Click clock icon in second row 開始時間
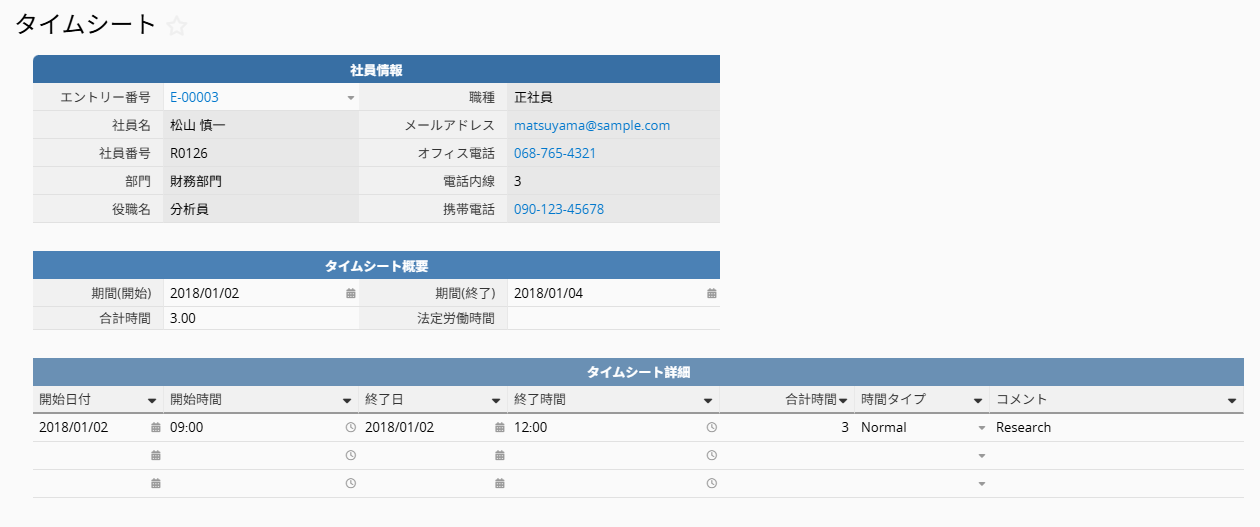 350,456
